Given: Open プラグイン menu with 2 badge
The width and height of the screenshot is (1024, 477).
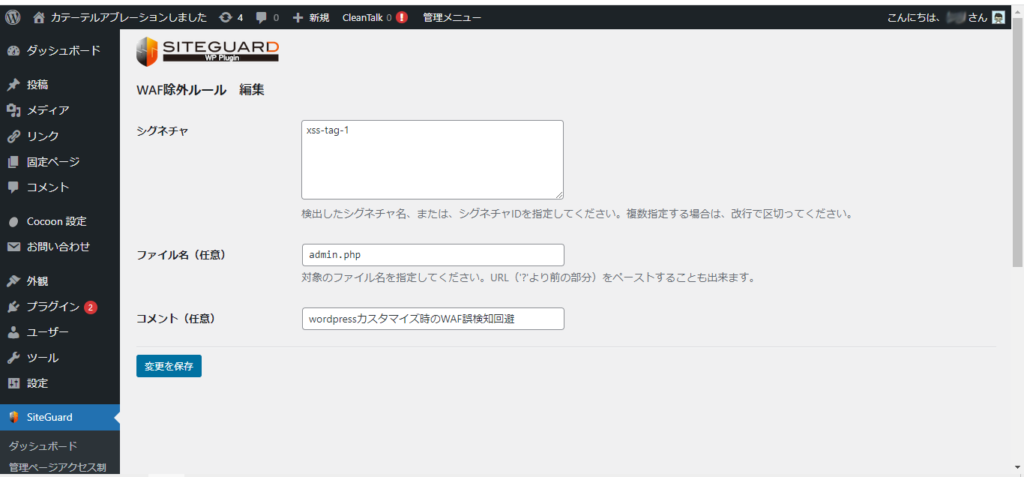Looking at the screenshot, I should tap(55, 307).
